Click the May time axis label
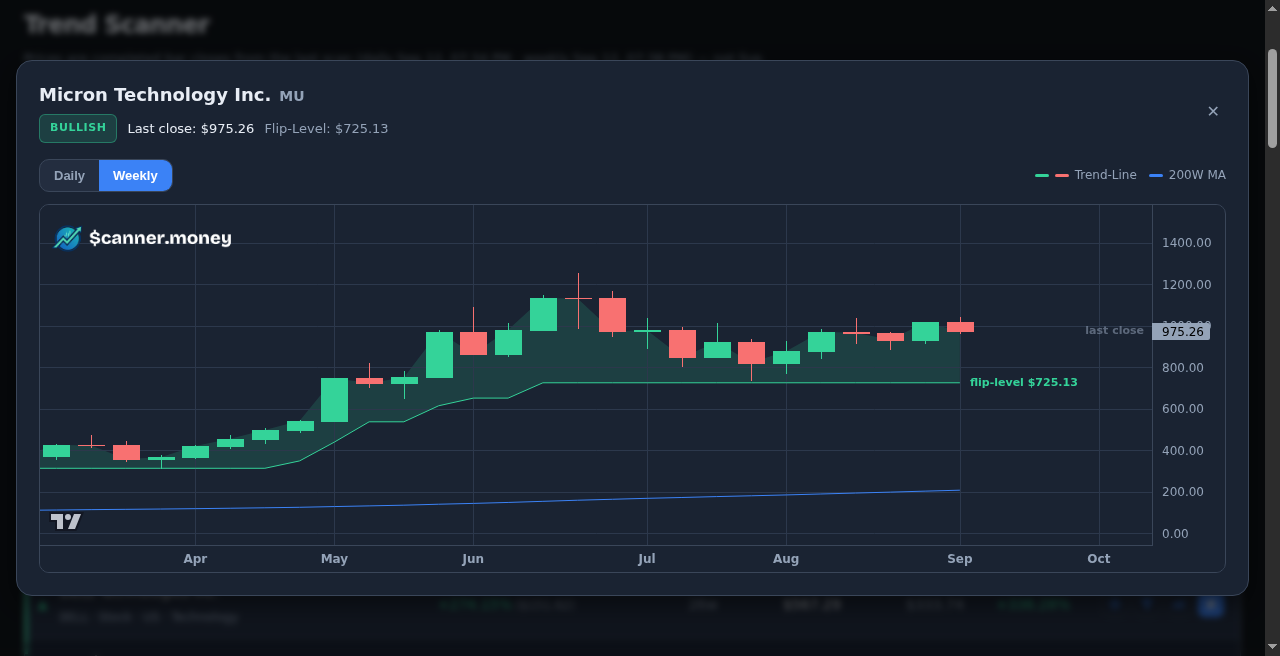The image size is (1280, 656). (334, 559)
